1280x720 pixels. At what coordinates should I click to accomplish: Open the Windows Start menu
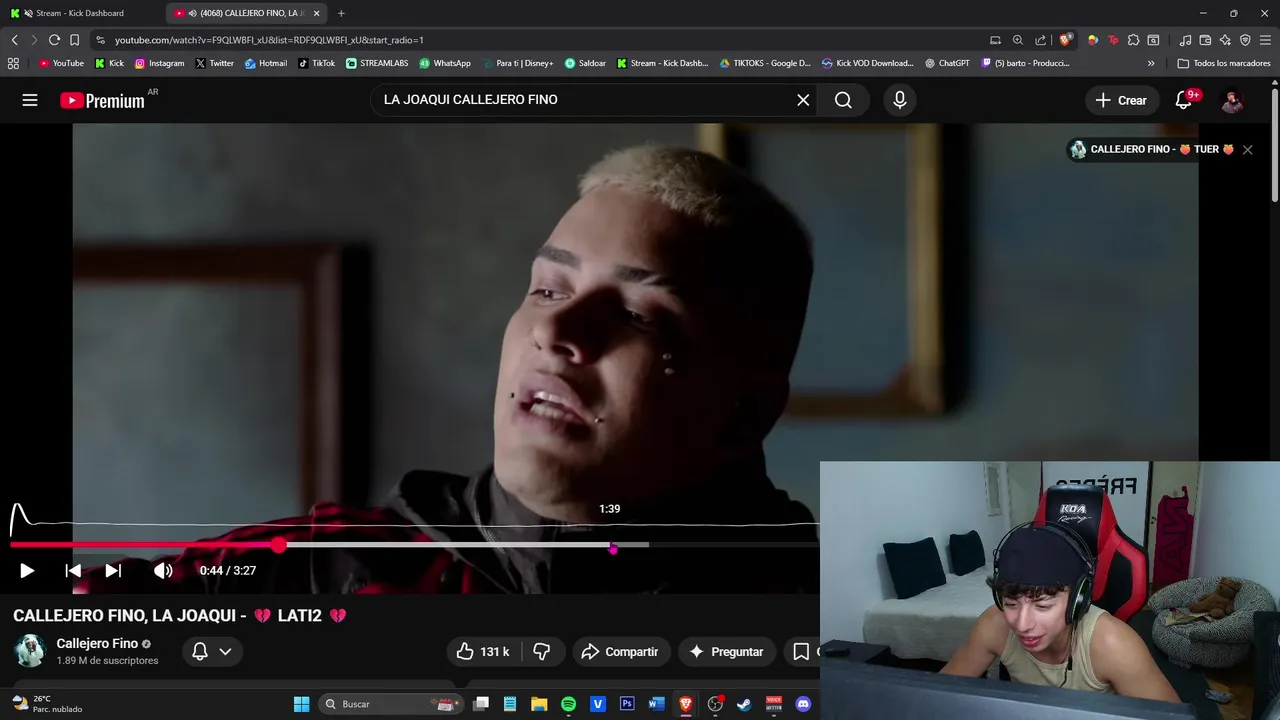(301, 704)
